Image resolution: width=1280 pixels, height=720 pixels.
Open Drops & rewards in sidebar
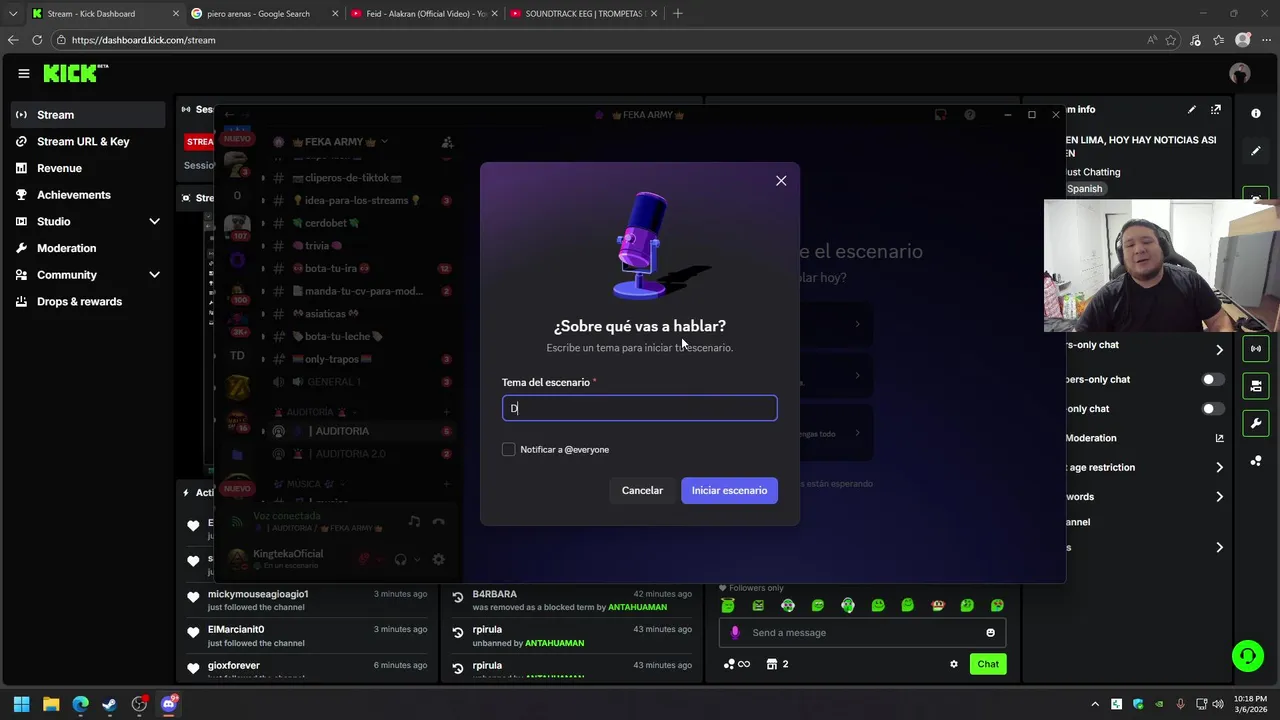tap(89, 301)
